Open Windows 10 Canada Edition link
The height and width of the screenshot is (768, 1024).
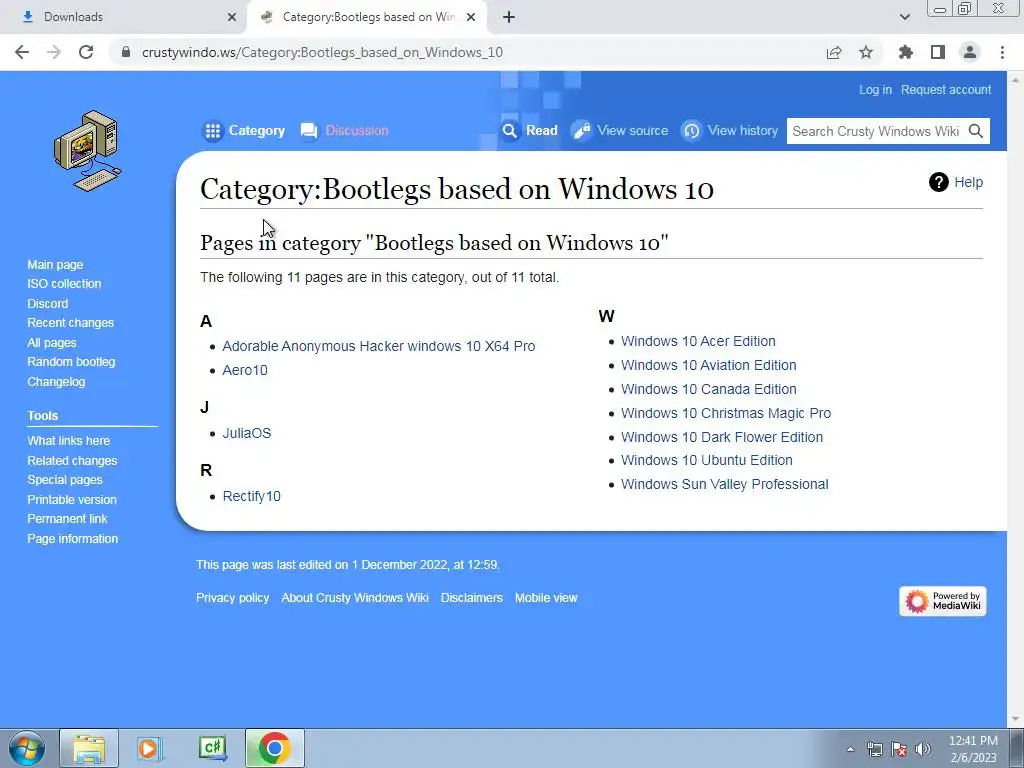(709, 389)
